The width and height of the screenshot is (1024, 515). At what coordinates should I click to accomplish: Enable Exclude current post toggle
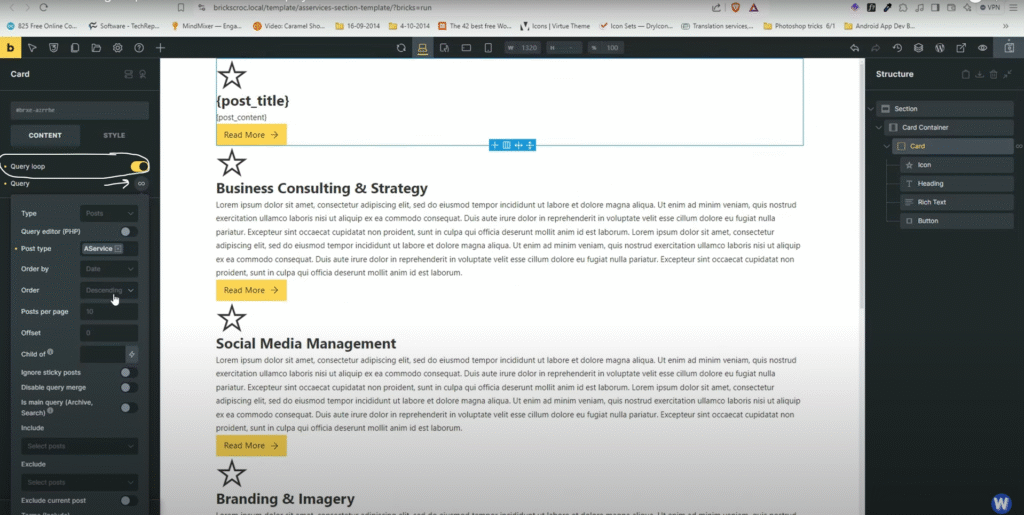(129, 500)
